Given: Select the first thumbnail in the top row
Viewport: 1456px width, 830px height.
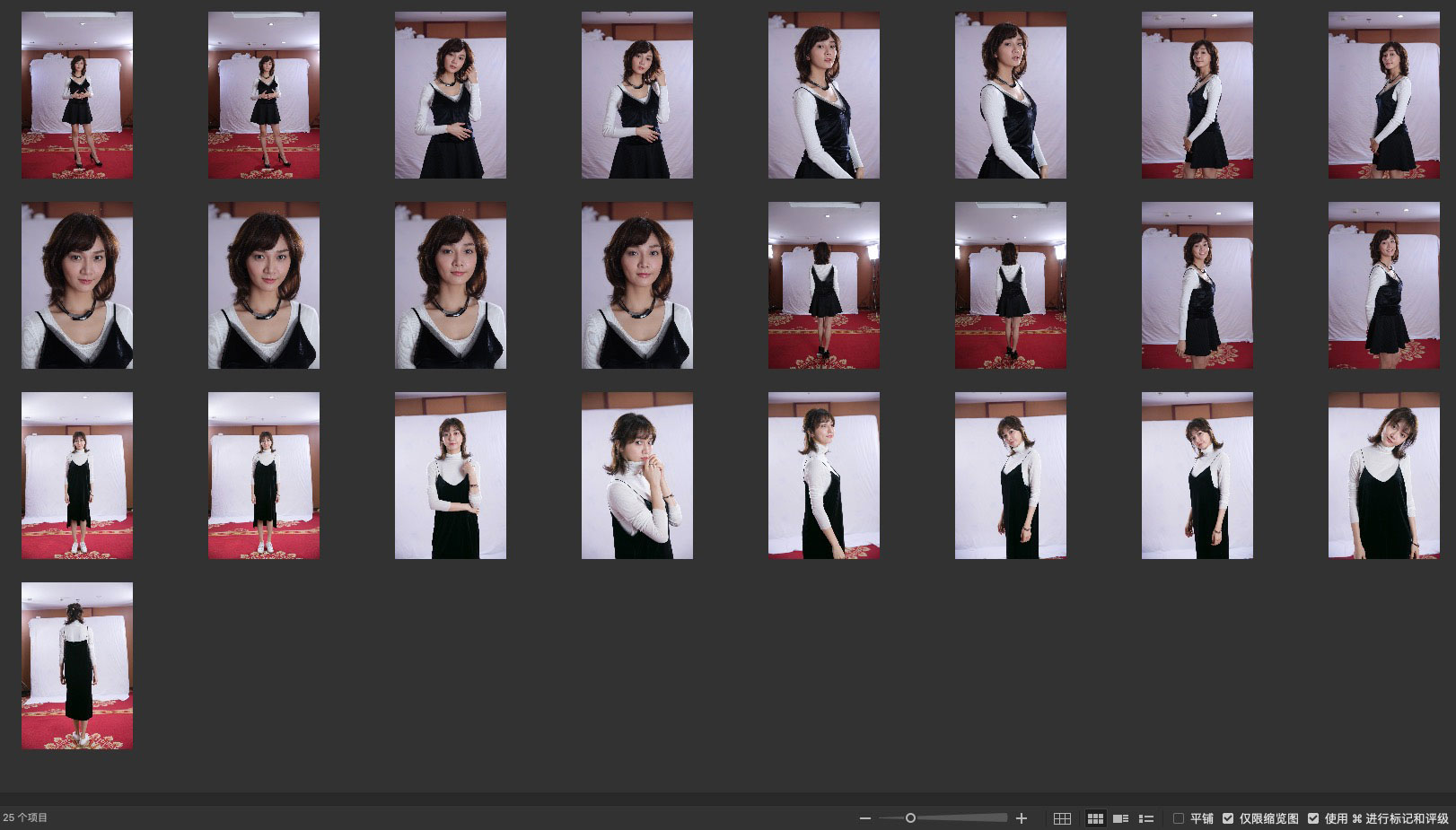Looking at the screenshot, I should (77, 95).
